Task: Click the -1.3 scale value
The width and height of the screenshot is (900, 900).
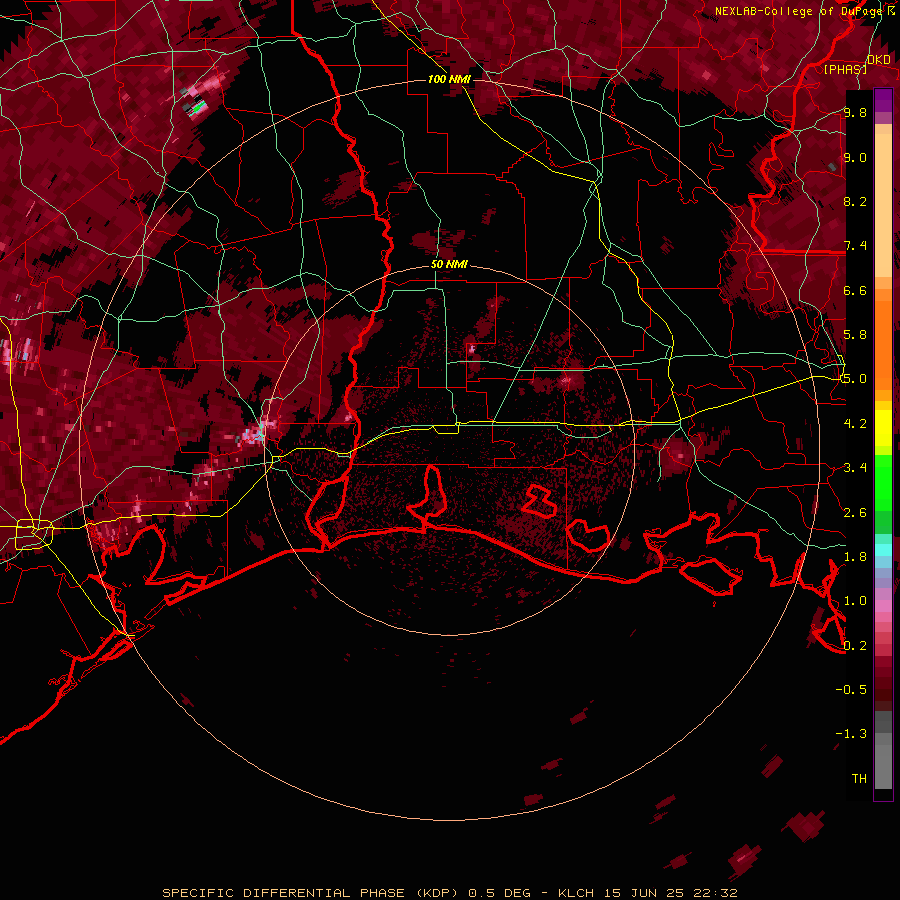Action: (x=851, y=734)
